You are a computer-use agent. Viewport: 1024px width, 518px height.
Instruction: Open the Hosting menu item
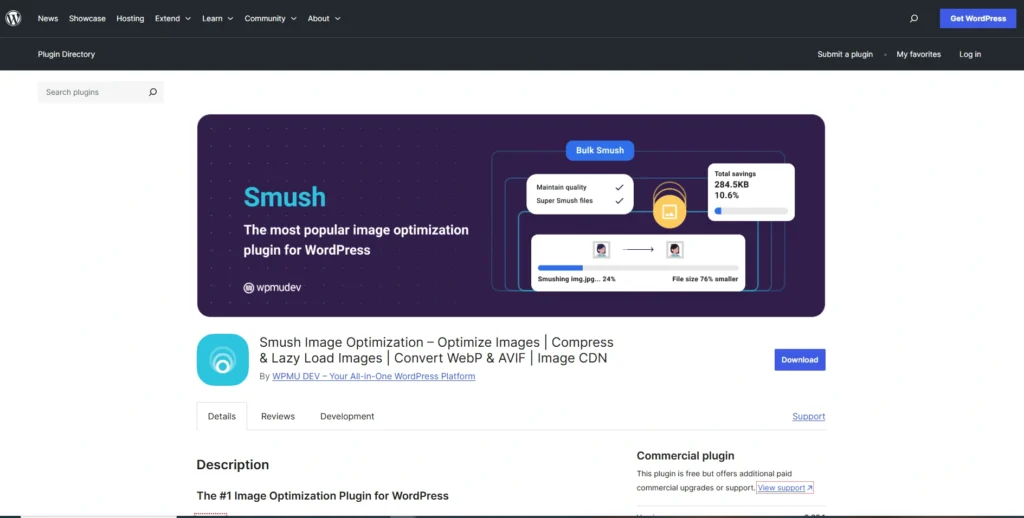[x=130, y=18]
